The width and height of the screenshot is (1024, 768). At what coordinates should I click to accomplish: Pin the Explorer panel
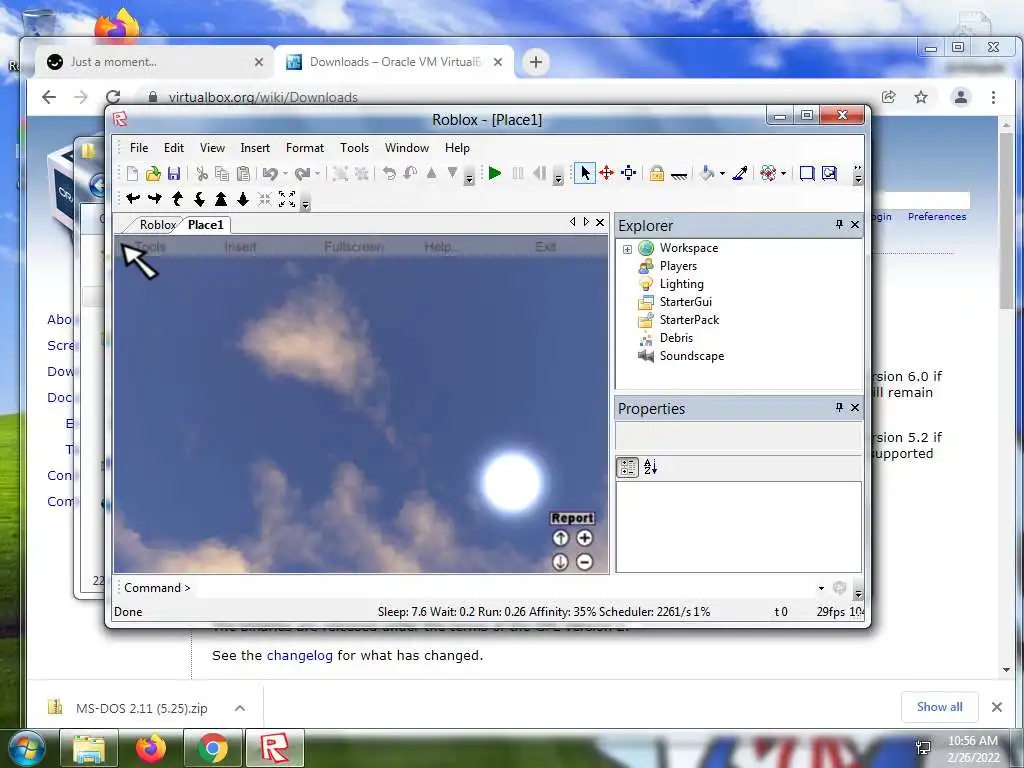(839, 225)
